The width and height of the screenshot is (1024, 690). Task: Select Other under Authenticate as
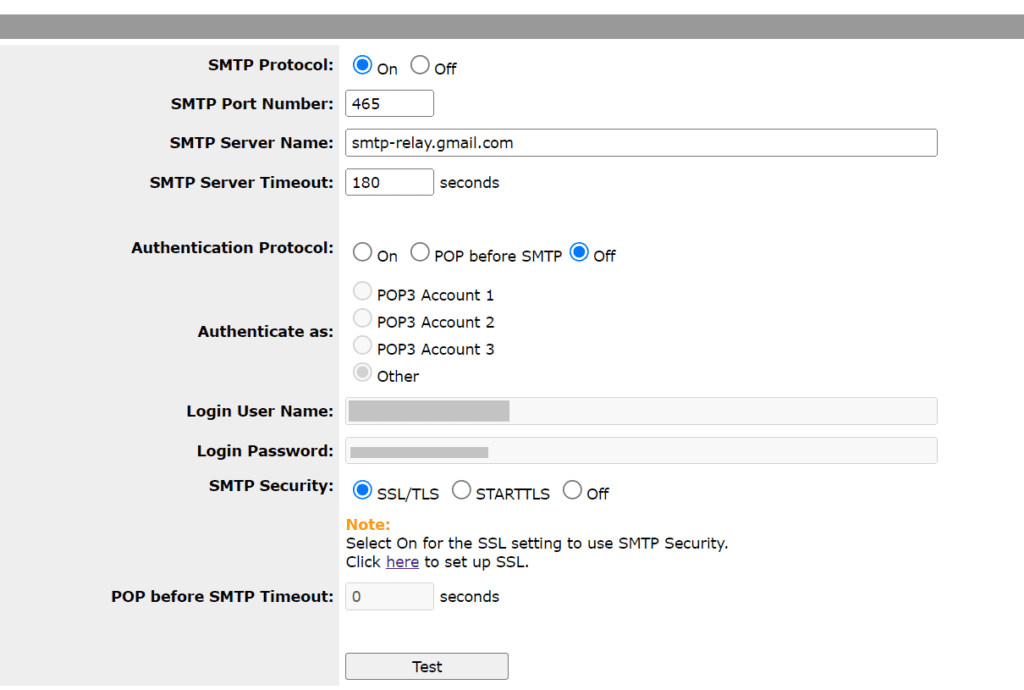coord(362,371)
